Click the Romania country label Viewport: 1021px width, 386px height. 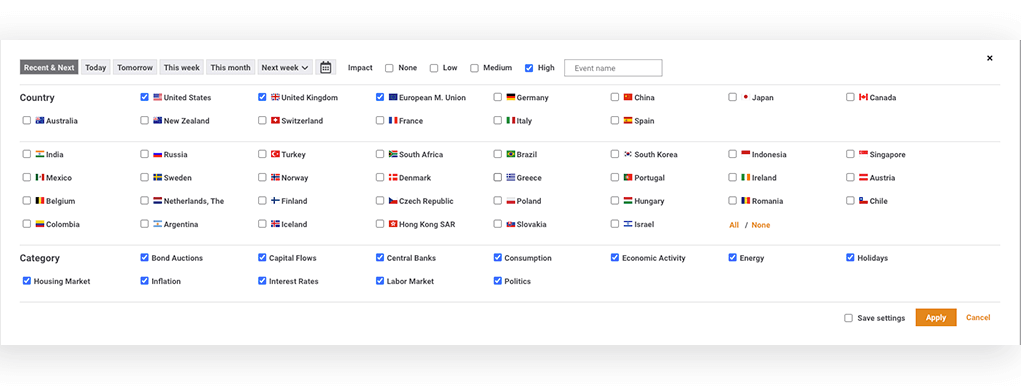(x=768, y=201)
